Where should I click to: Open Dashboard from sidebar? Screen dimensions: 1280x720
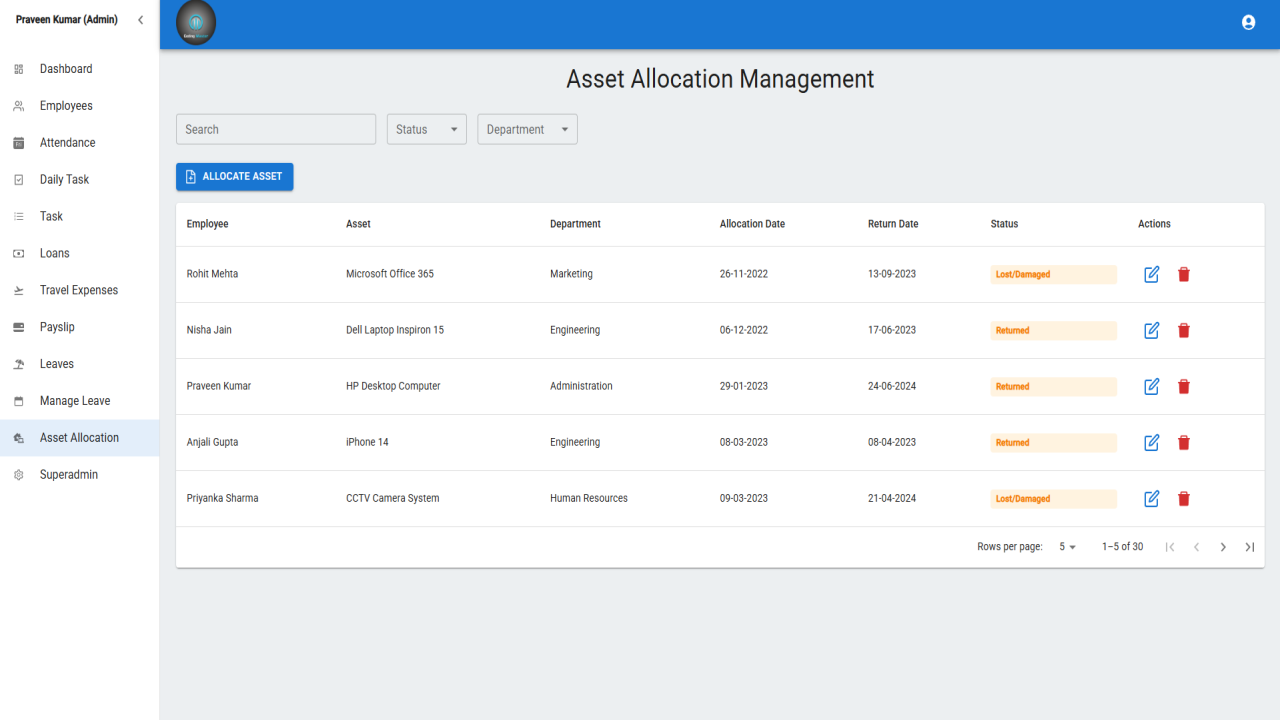79,69
